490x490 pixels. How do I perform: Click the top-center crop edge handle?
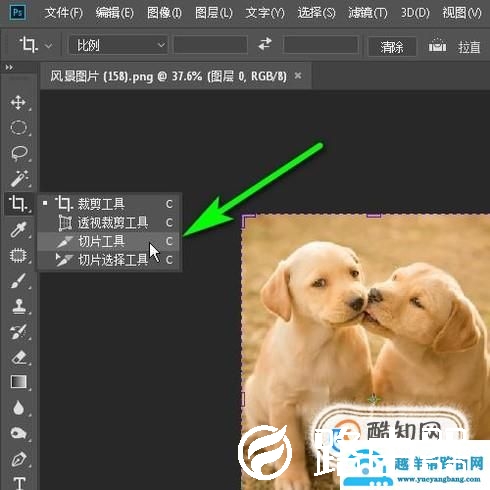pos(374,216)
